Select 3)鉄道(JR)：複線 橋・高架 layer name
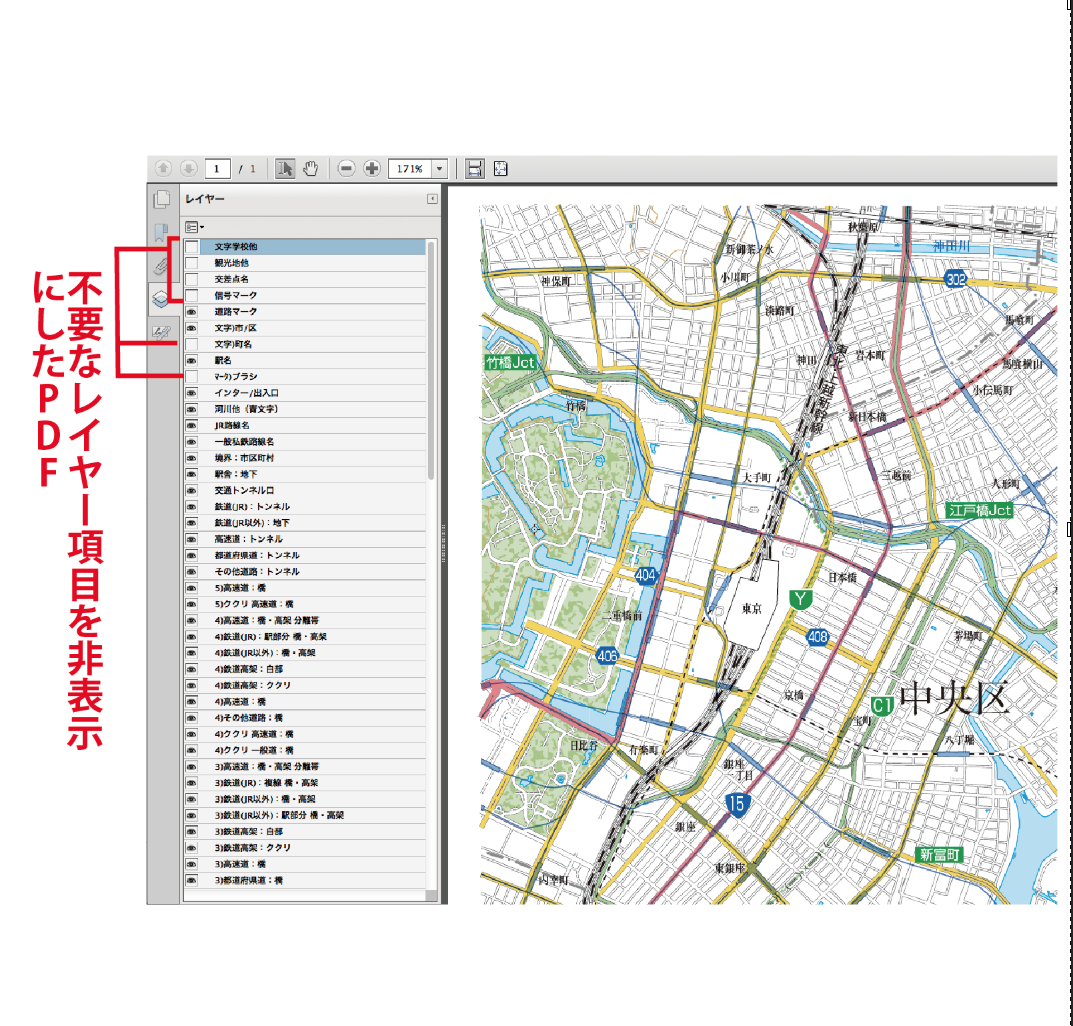 coord(266,783)
